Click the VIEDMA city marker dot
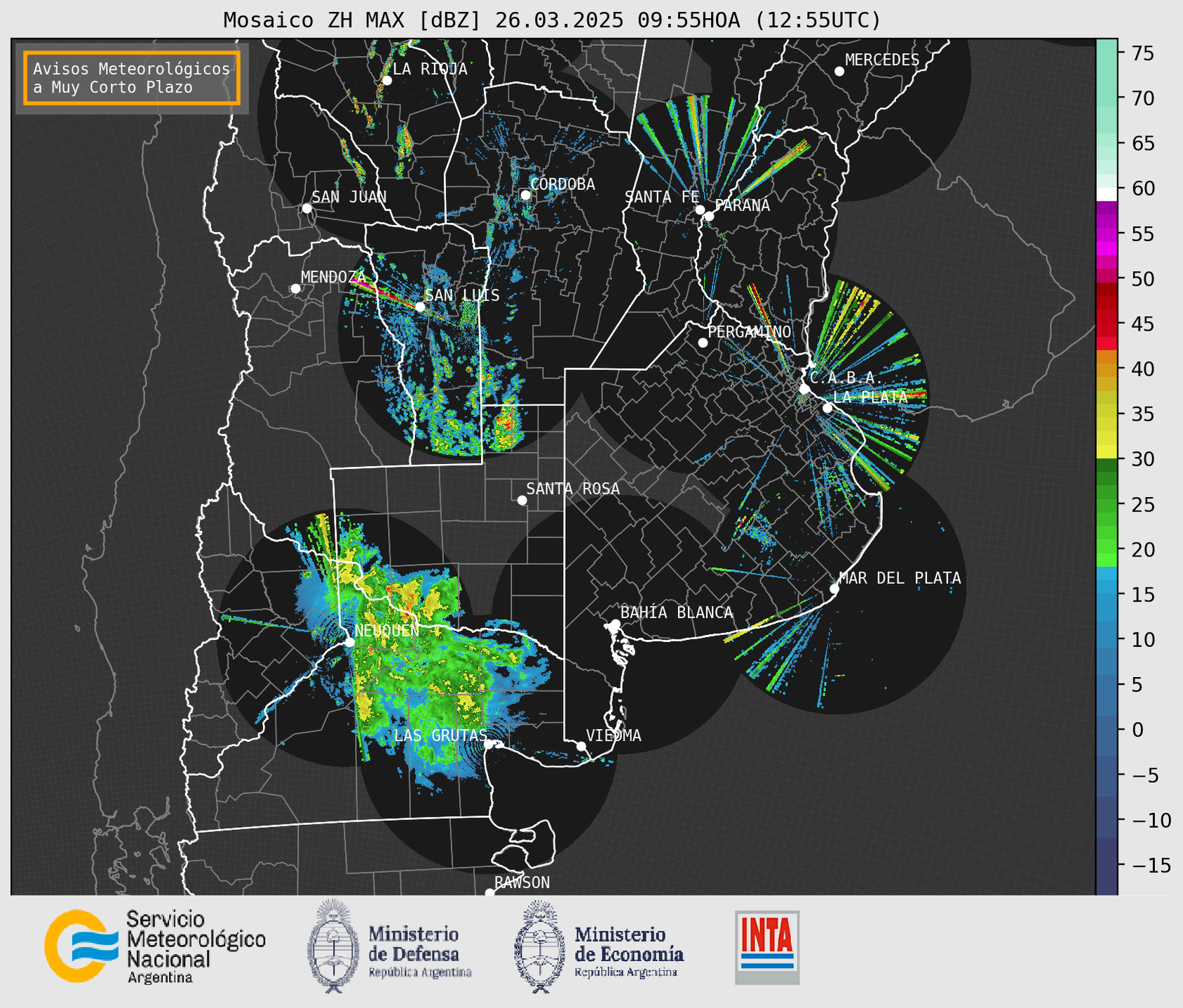 (x=581, y=746)
